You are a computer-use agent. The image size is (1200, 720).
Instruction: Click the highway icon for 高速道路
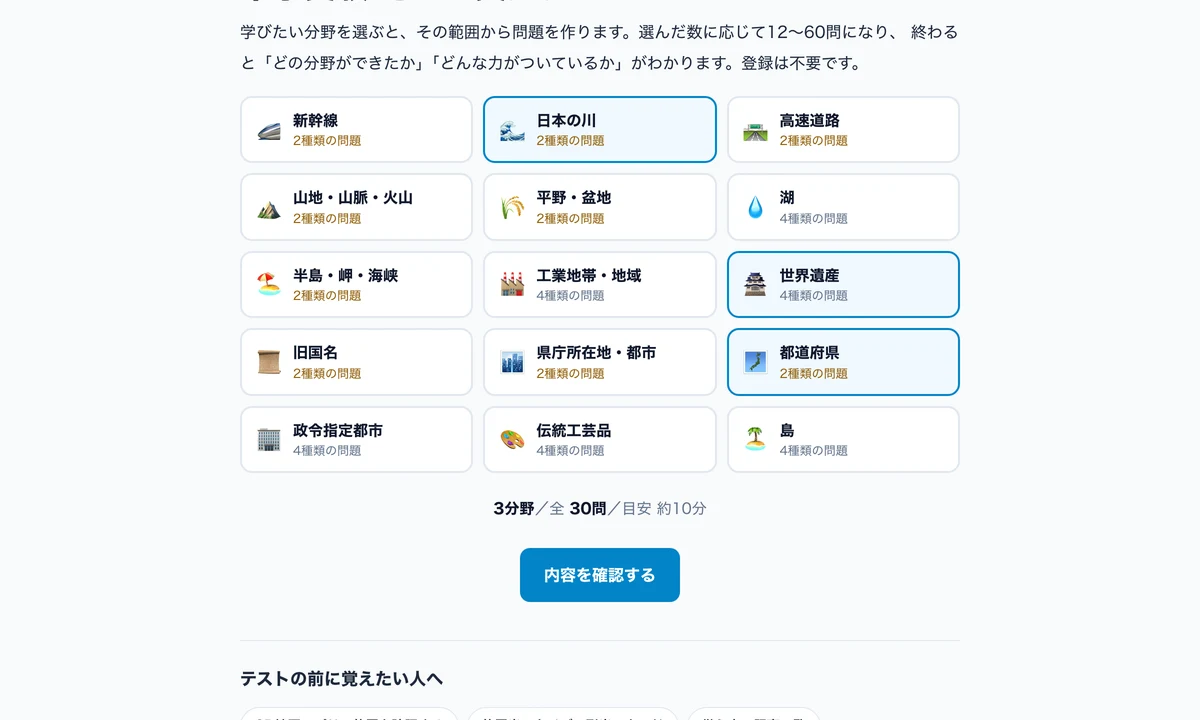(755, 130)
